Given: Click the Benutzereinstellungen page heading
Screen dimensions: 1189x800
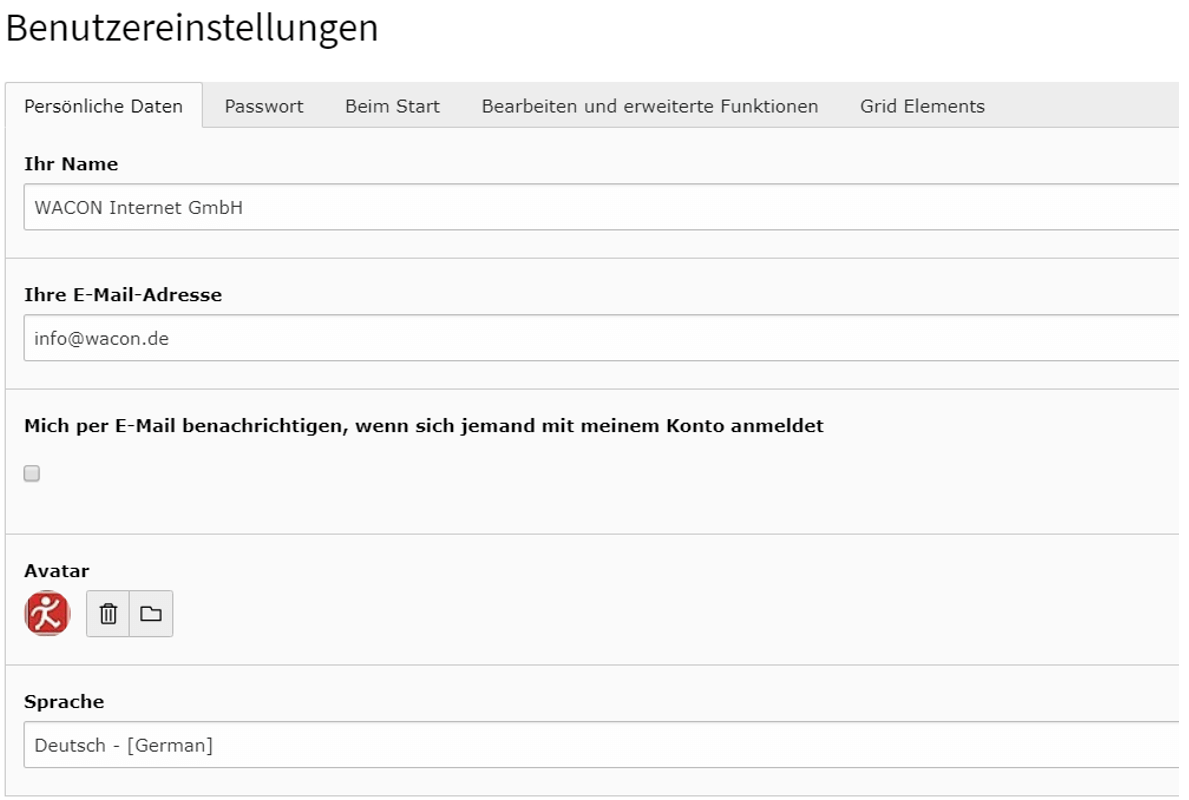Looking at the screenshot, I should coord(192,28).
